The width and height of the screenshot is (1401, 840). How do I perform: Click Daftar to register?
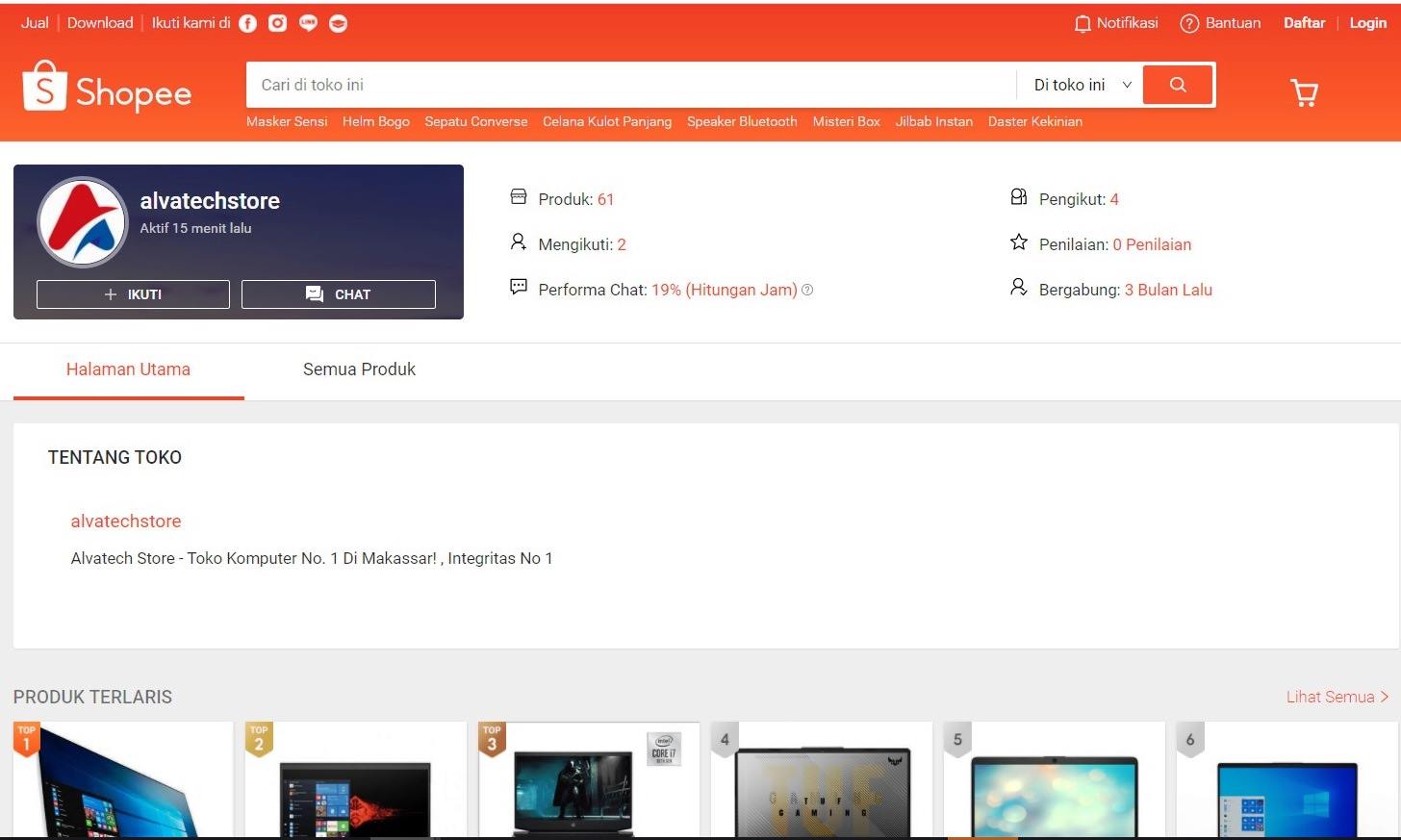[1304, 23]
